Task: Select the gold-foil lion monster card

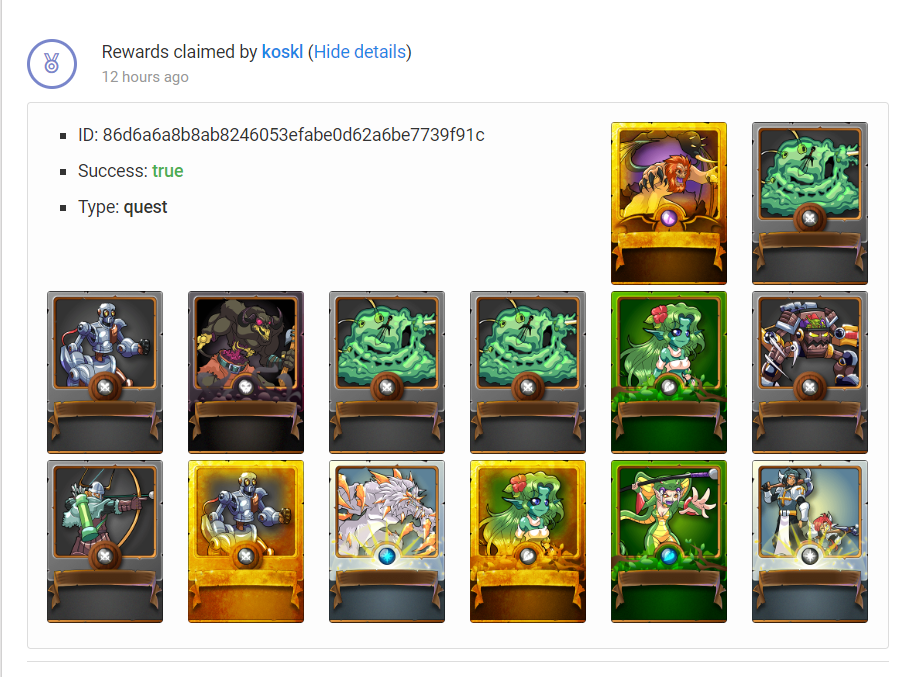Action: click(669, 203)
